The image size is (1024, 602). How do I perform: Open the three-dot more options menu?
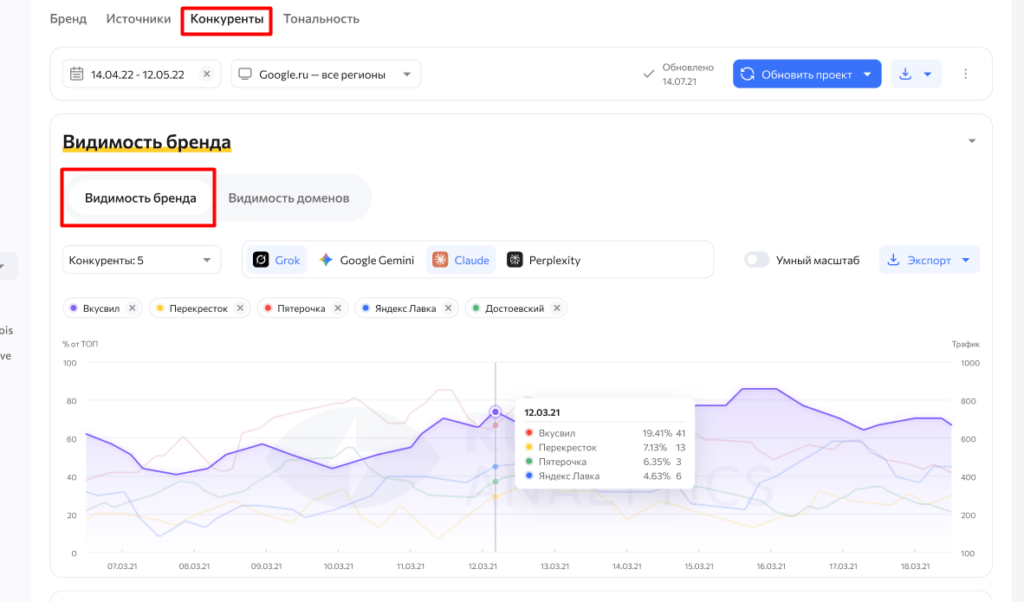tap(965, 74)
